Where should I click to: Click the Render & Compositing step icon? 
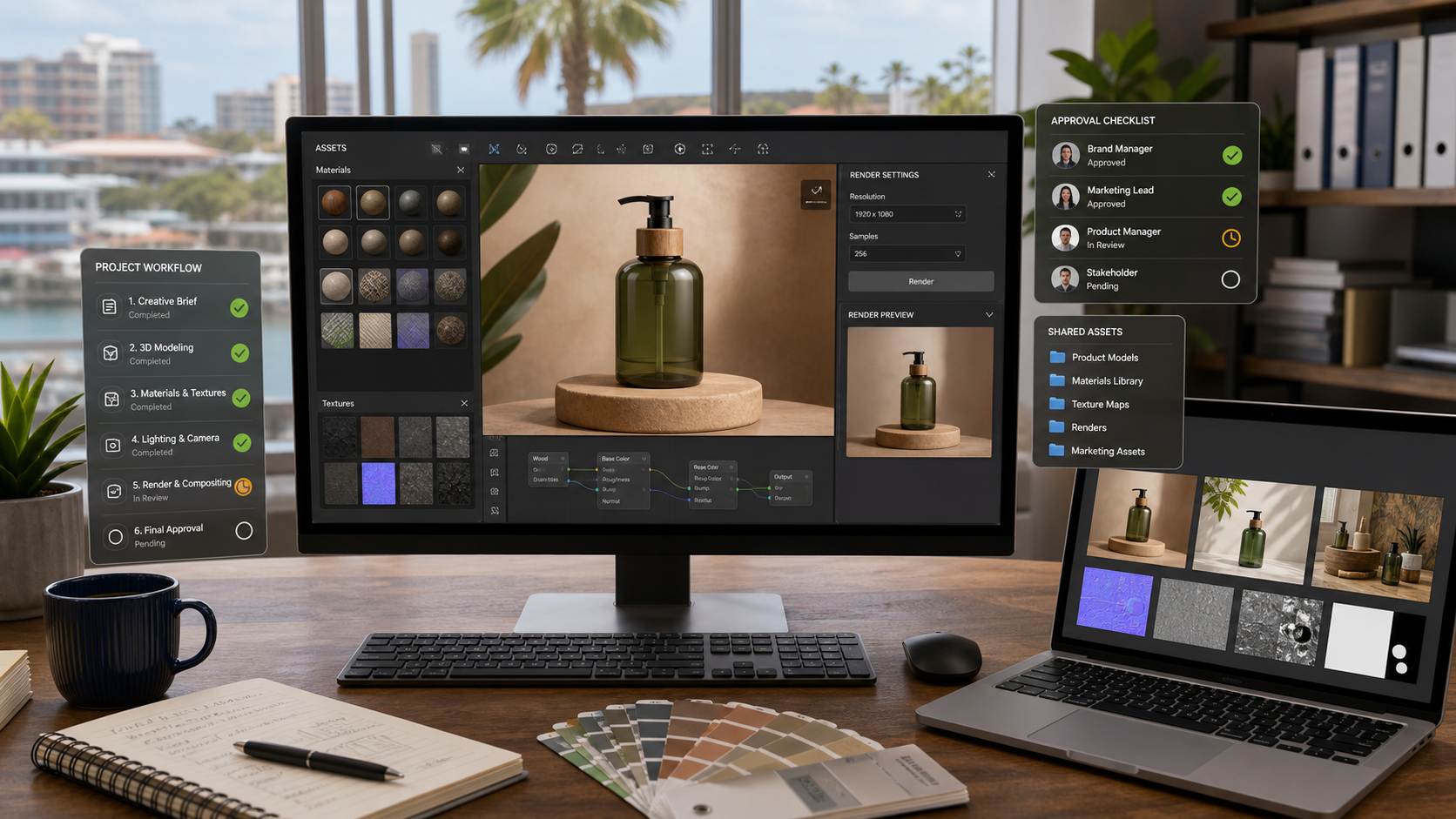pyautogui.click(x=113, y=491)
